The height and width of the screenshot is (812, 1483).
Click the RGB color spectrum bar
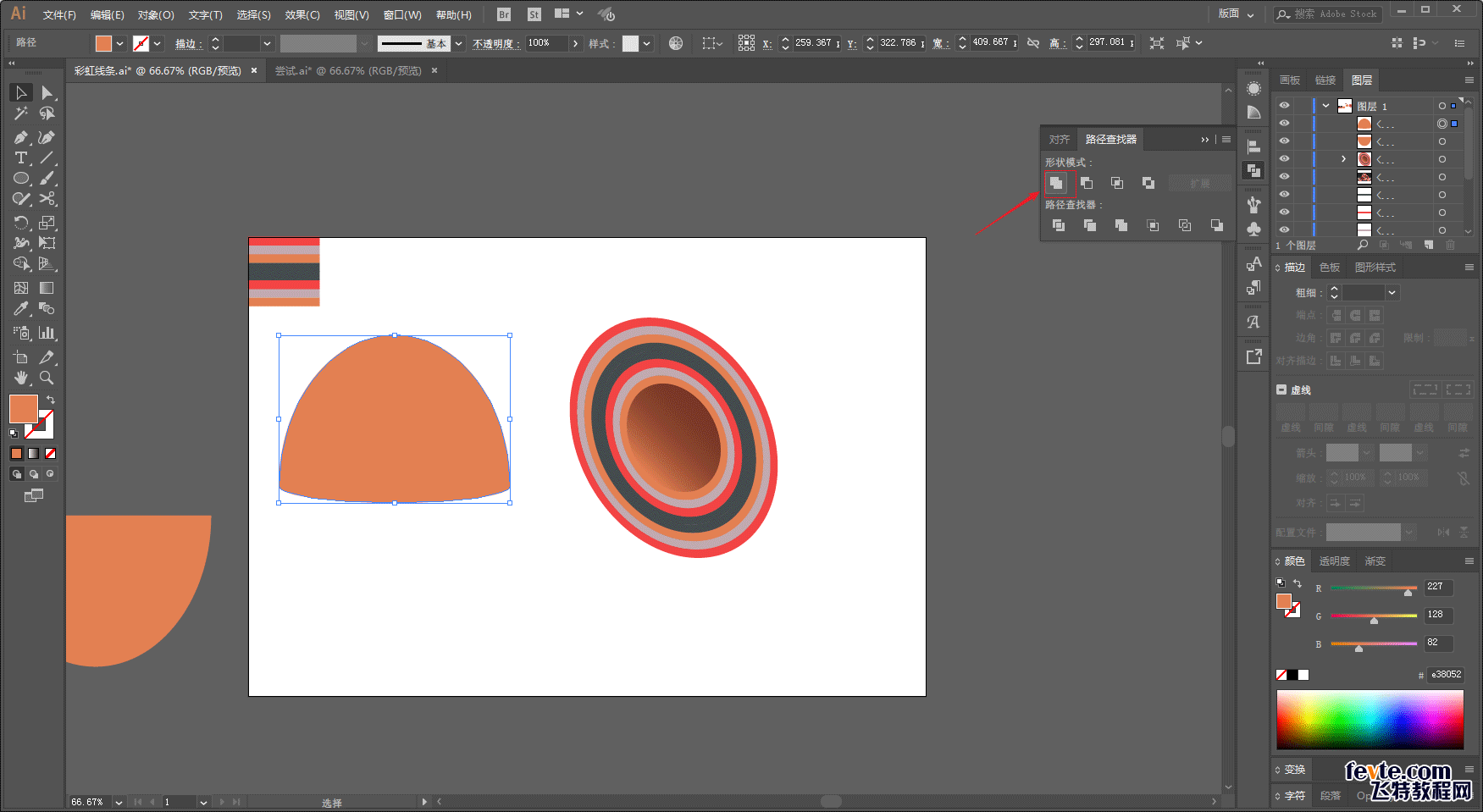(x=1370, y=719)
